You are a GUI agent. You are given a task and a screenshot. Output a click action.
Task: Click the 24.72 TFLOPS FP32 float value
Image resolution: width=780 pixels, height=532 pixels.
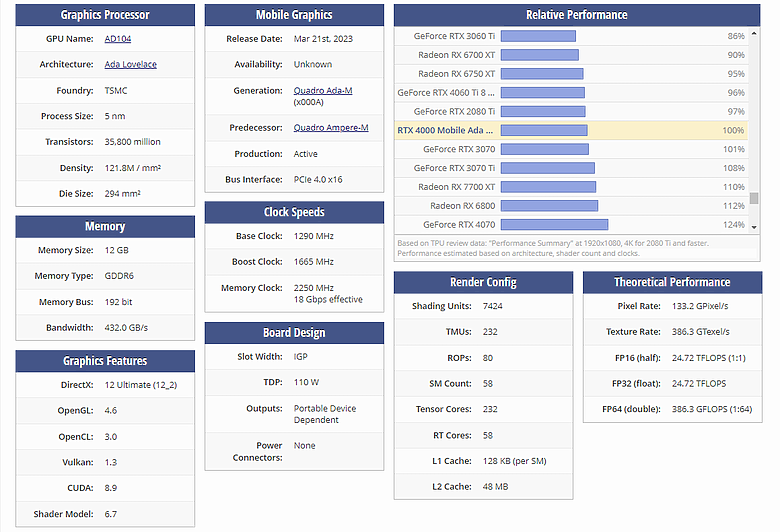pyautogui.click(x=699, y=383)
